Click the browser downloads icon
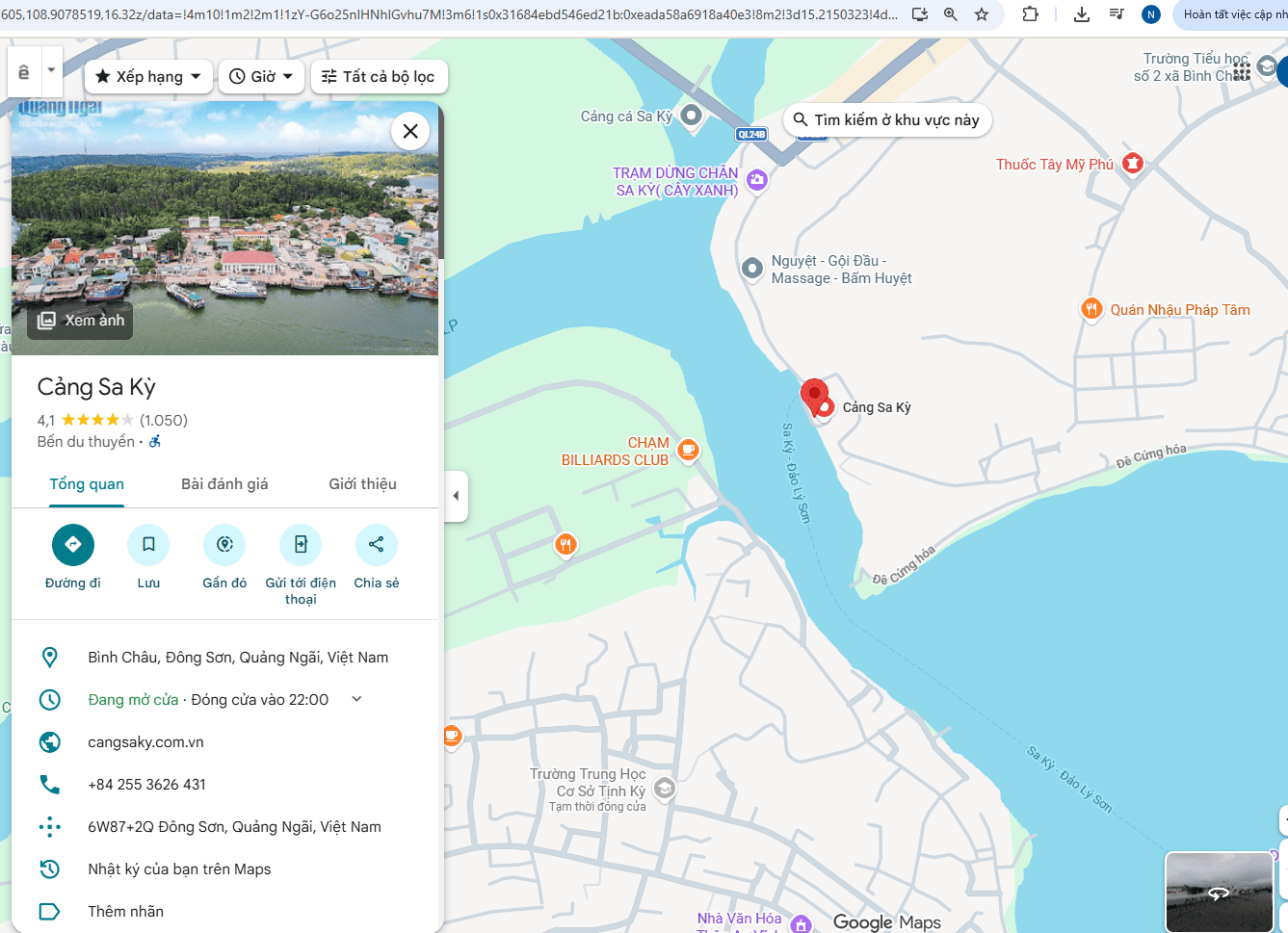The width and height of the screenshot is (1288, 933). coord(1082,14)
